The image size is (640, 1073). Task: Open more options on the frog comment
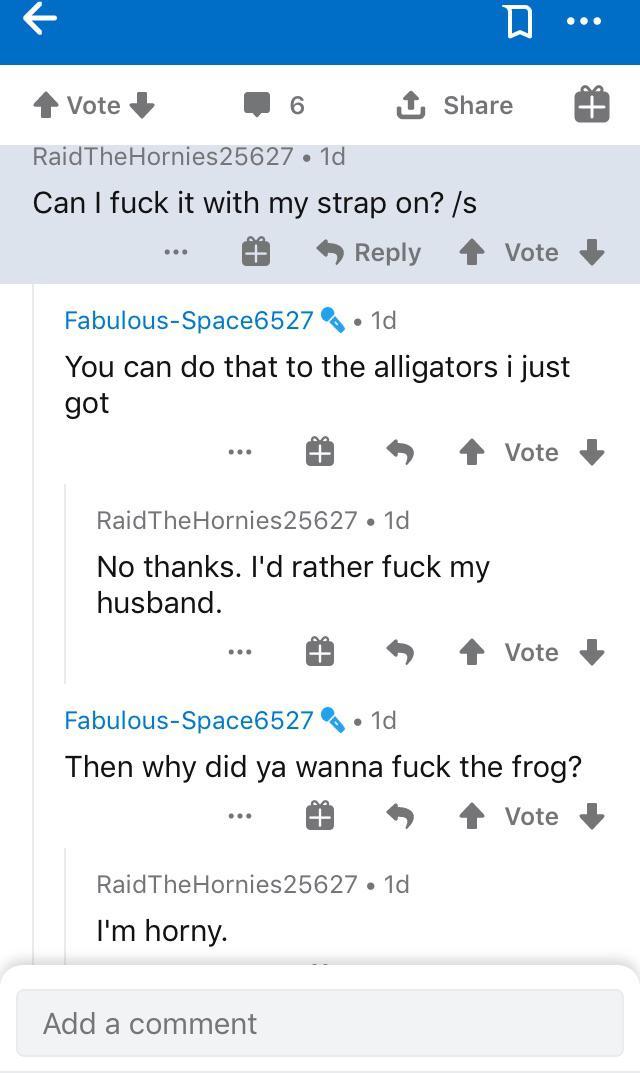pyautogui.click(x=239, y=816)
